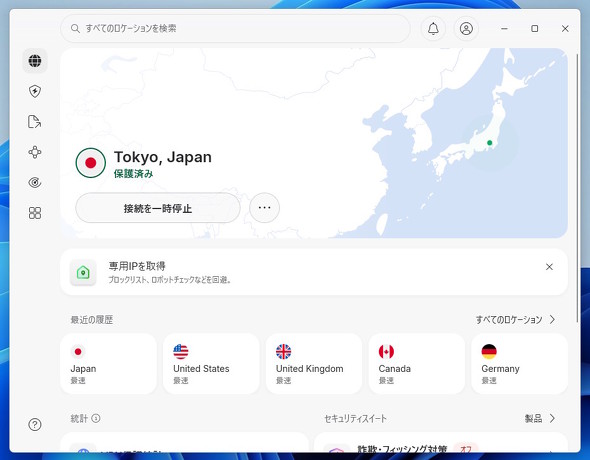Open the three-dot connection options menu
590x460 pixels.
point(265,208)
